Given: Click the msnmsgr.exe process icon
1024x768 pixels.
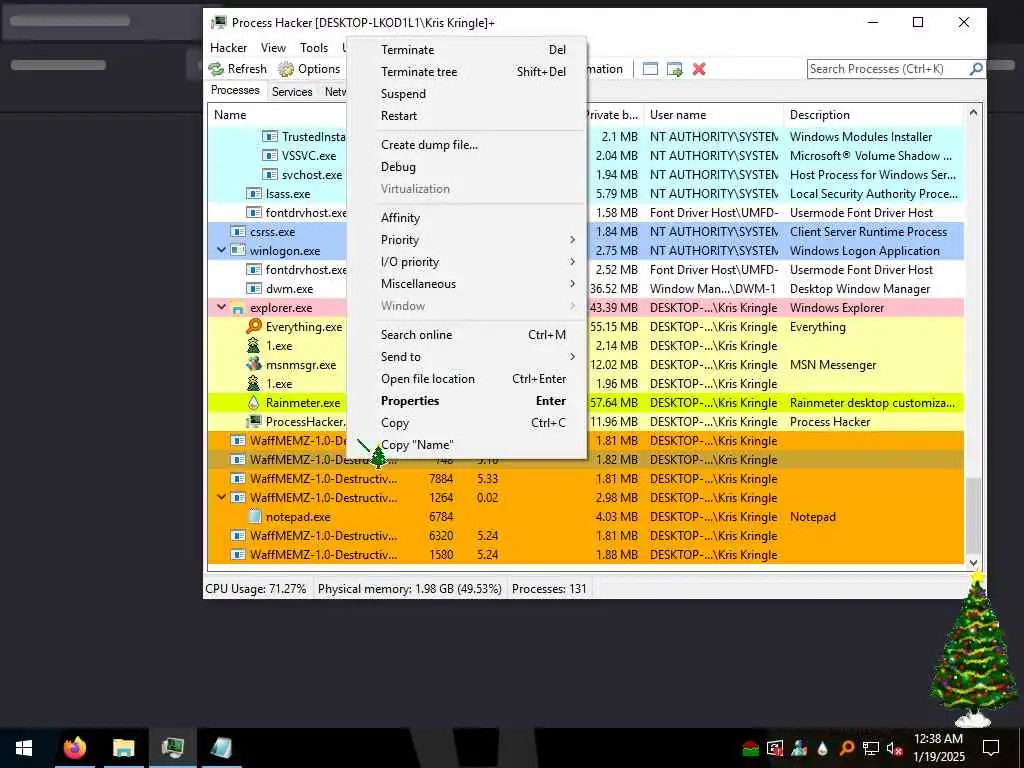Looking at the screenshot, I should point(253,364).
